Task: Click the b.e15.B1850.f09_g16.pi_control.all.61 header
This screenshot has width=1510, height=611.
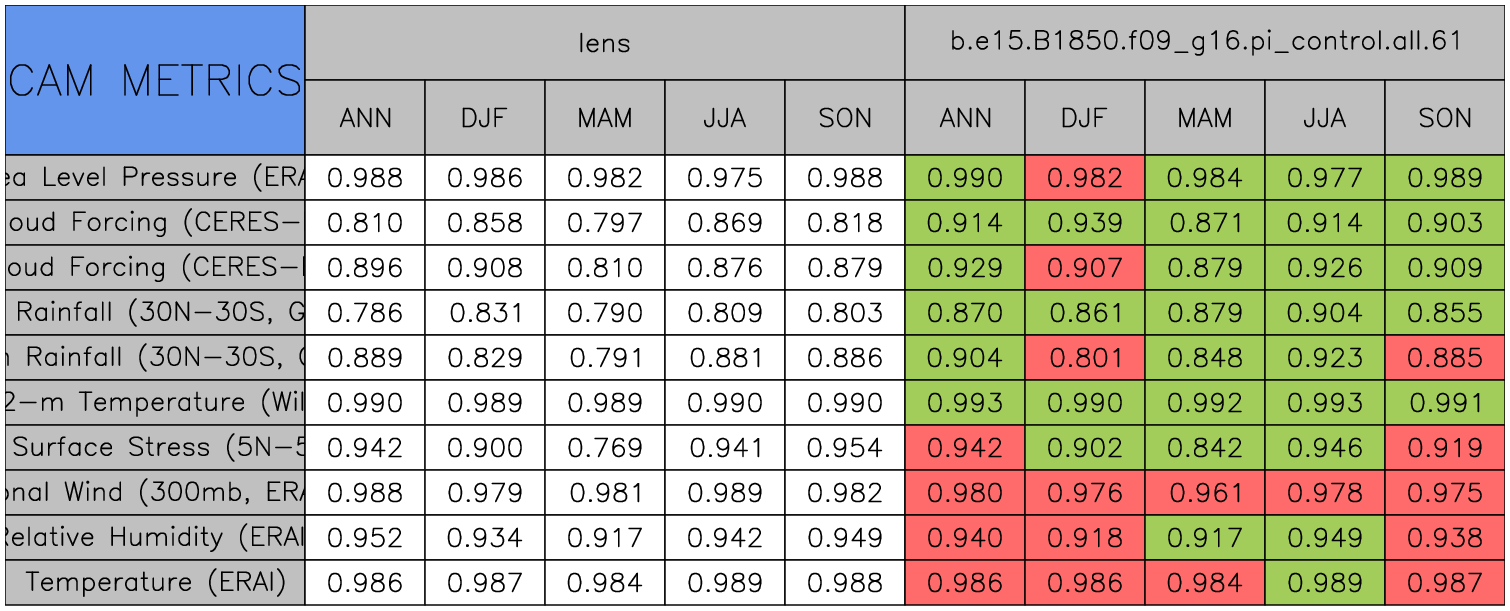Action: point(1205,43)
